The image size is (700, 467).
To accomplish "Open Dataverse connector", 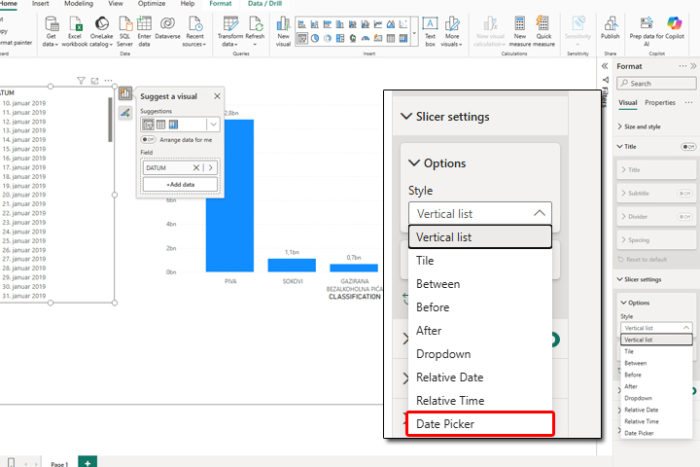I will [167, 28].
